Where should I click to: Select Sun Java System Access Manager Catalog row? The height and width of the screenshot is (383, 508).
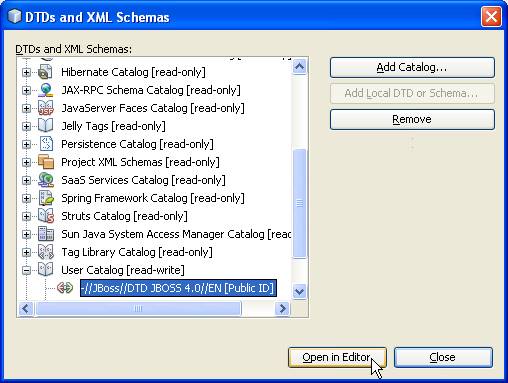[x=176, y=234]
